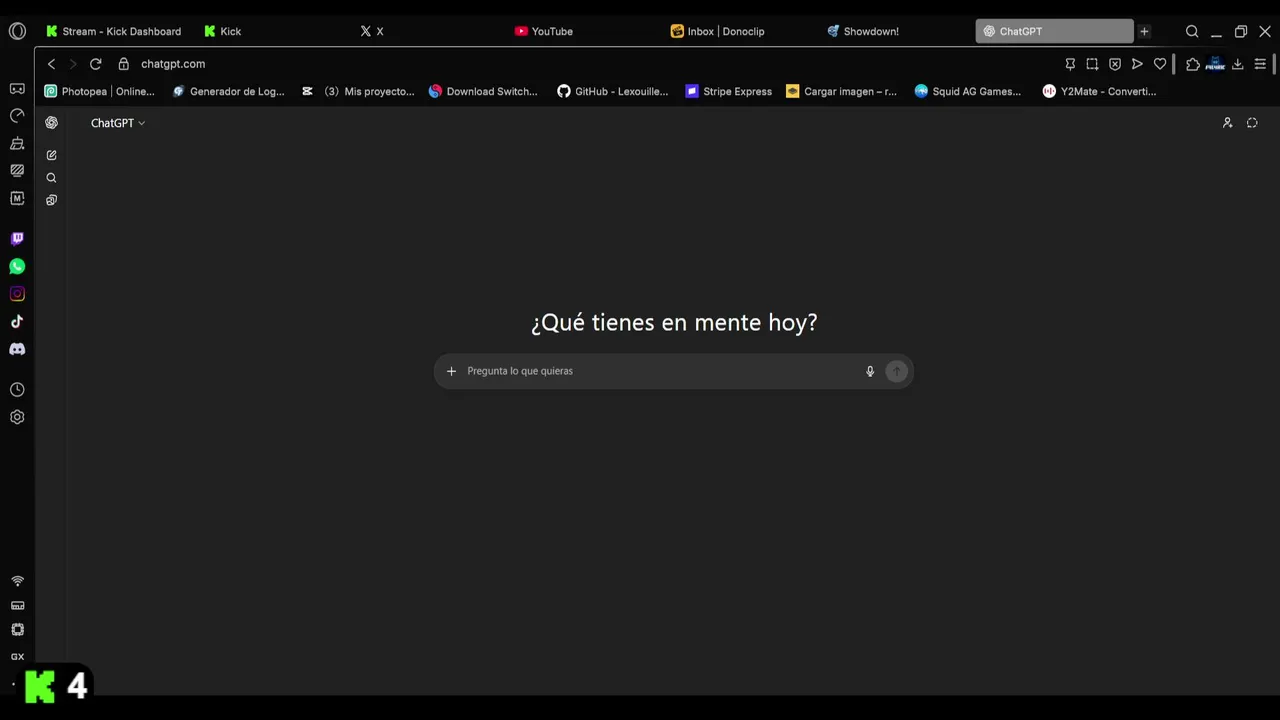The image size is (1280, 720).
Task: Take a snapshot with the capture icon
Action: [x=1092, y=64]
